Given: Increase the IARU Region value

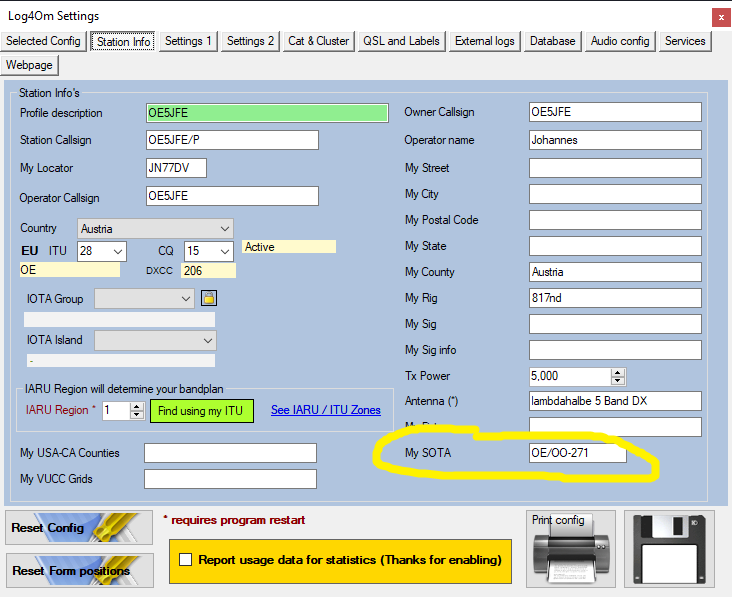Looking at the screenshot, I should click(x=136, y=407).
